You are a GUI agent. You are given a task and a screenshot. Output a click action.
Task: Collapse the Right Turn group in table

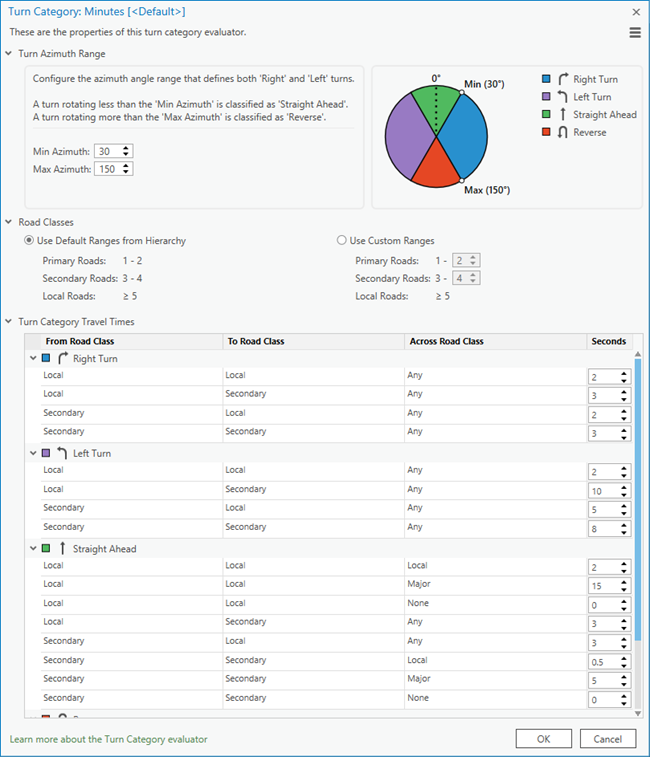point(34,358)
